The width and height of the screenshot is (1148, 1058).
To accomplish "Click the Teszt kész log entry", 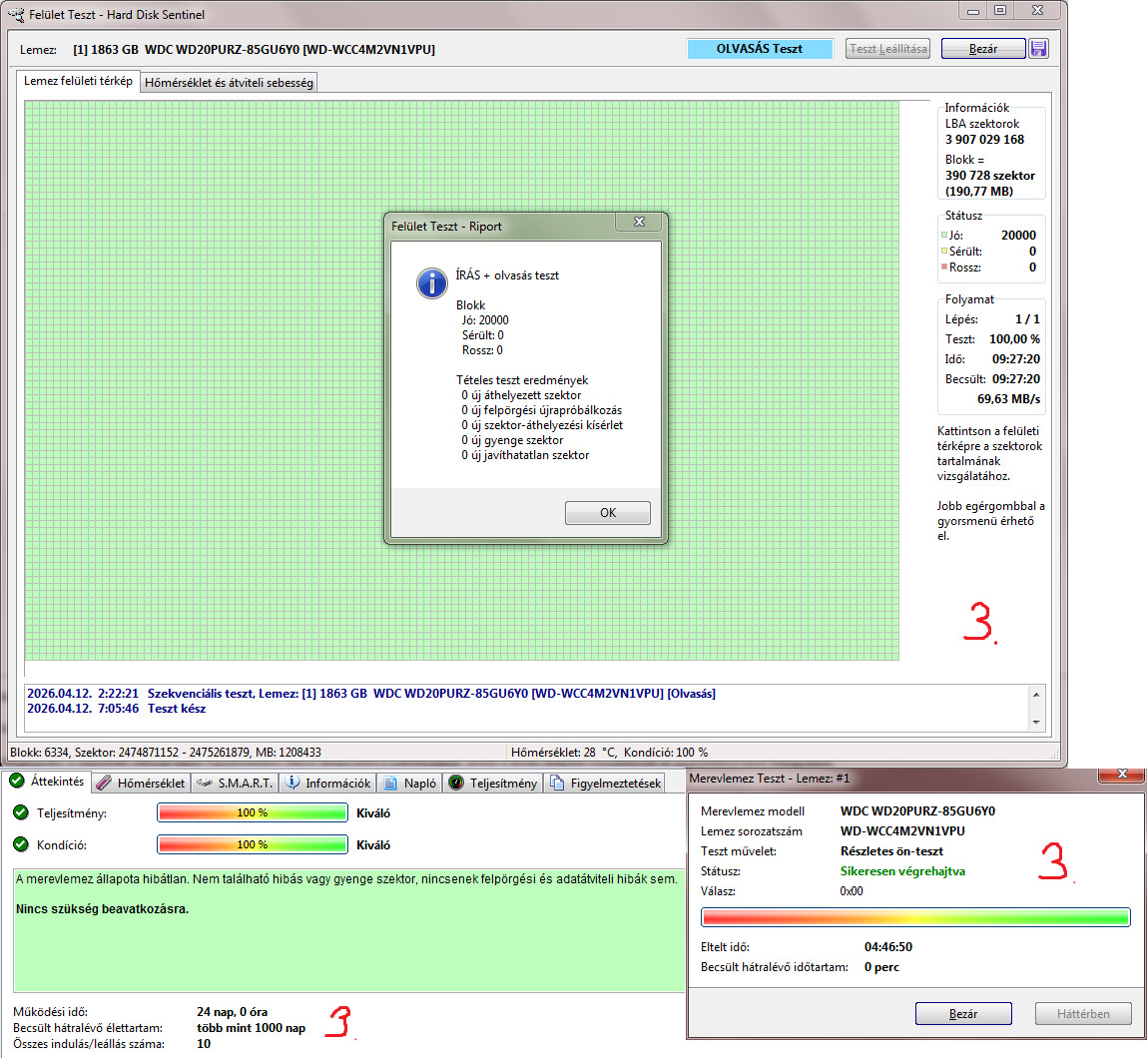I will [x=117, y=709].
